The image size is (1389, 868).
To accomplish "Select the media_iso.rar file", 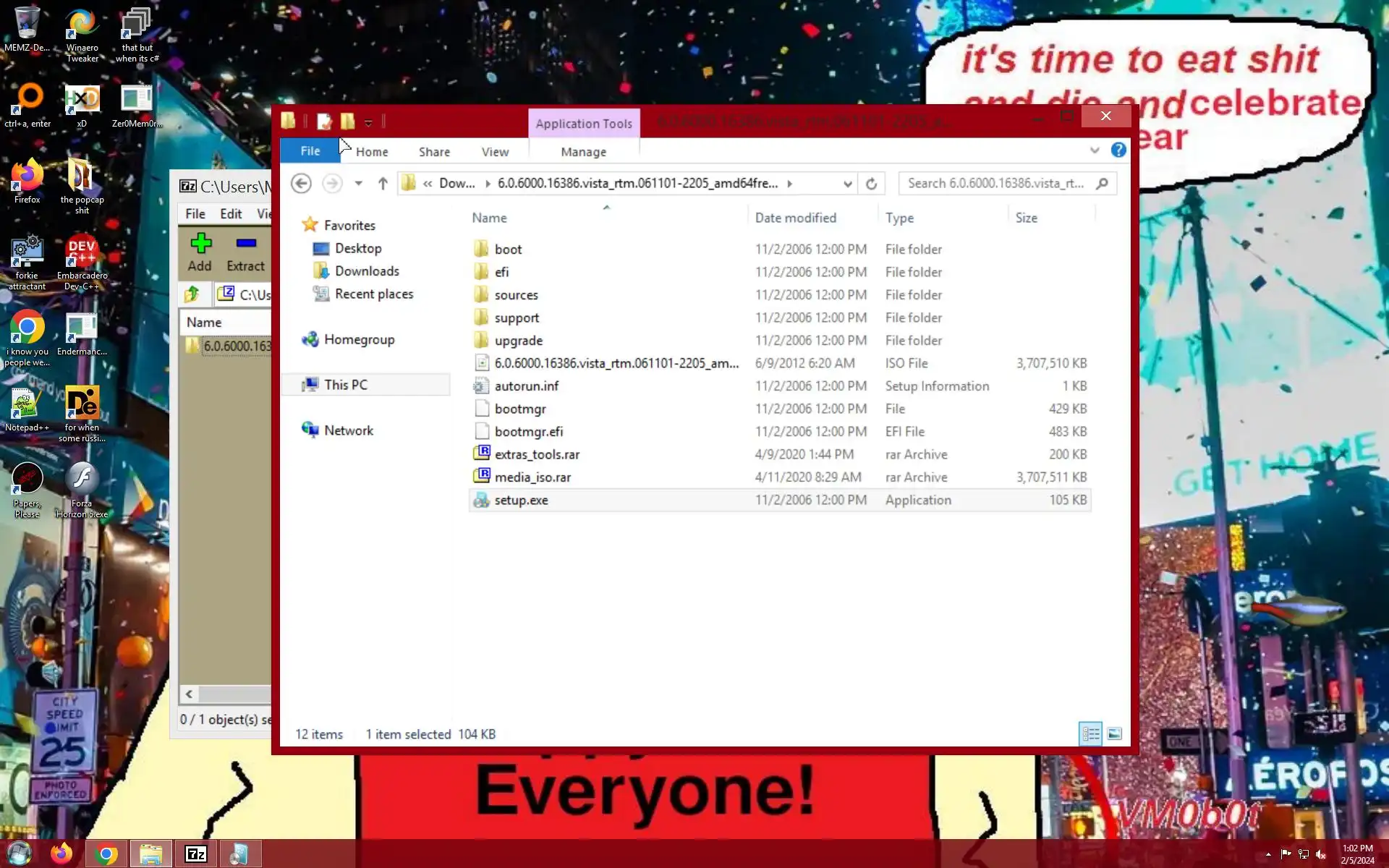I will pyautogui.click(x=532, y=477).
